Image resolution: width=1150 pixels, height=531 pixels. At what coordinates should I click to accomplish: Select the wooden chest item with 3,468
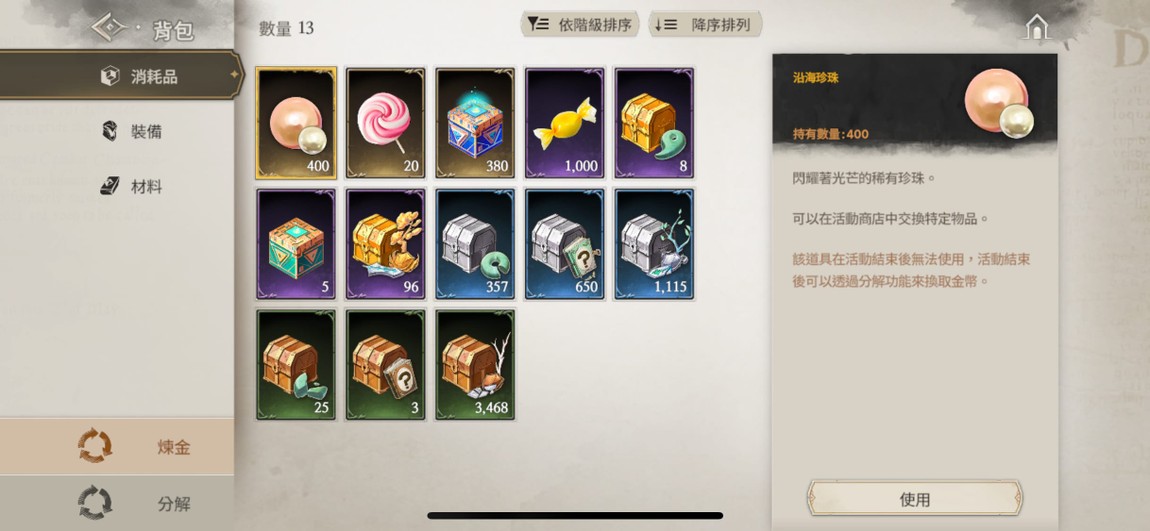[475, 365]
